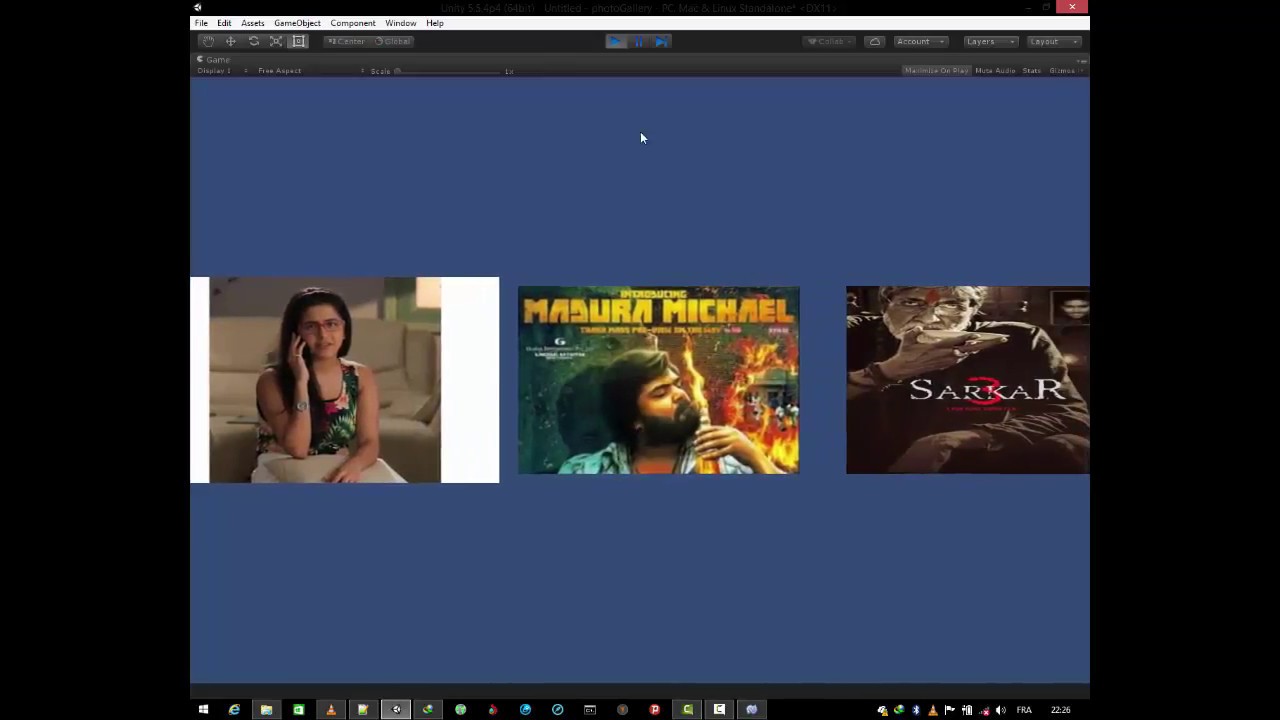1280x720 pixels.
Task: Click the volume icon in system tray
Action: tap(1001, 710)
